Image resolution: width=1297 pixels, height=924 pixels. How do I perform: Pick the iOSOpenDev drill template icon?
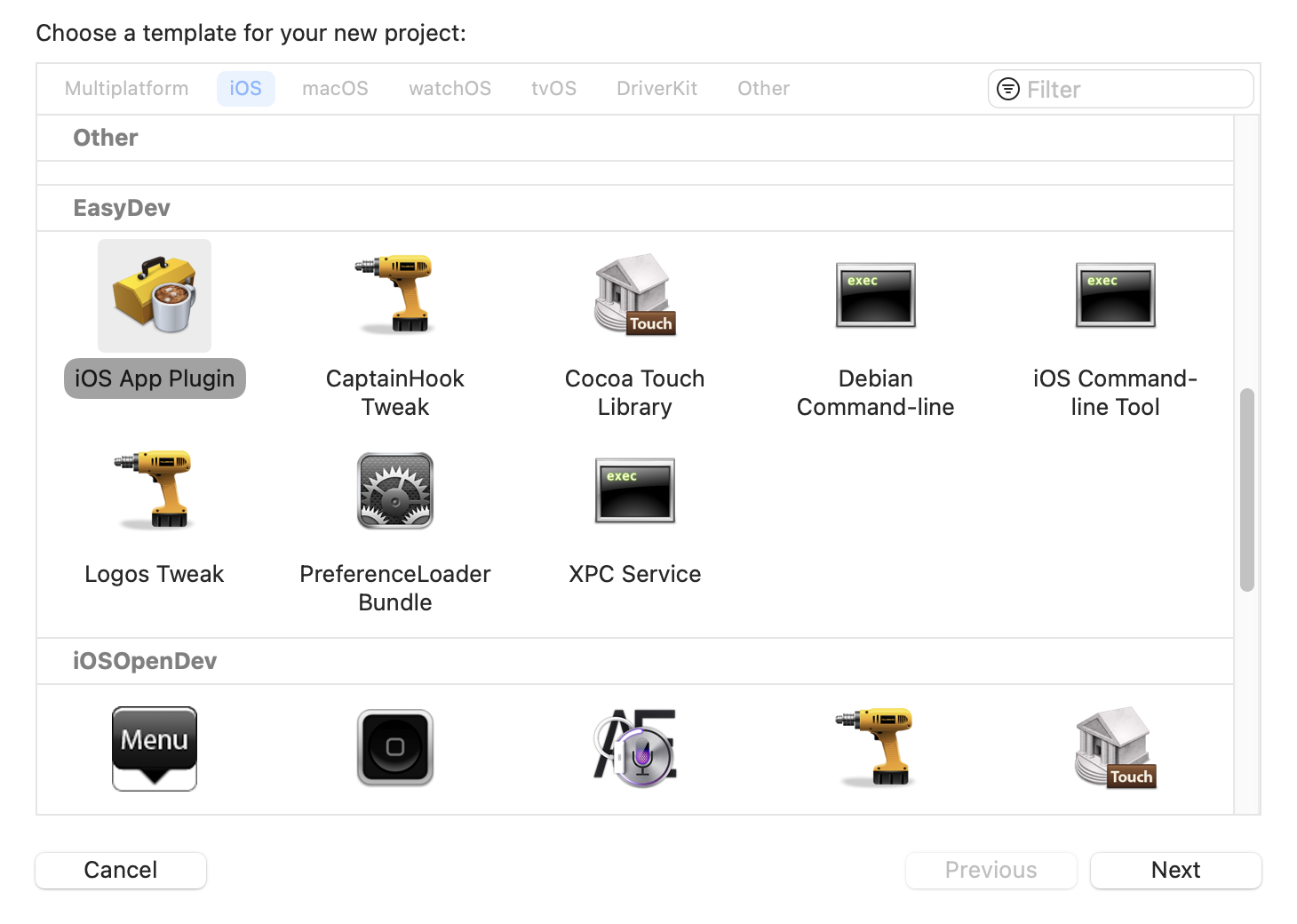(x=876, y=747)
